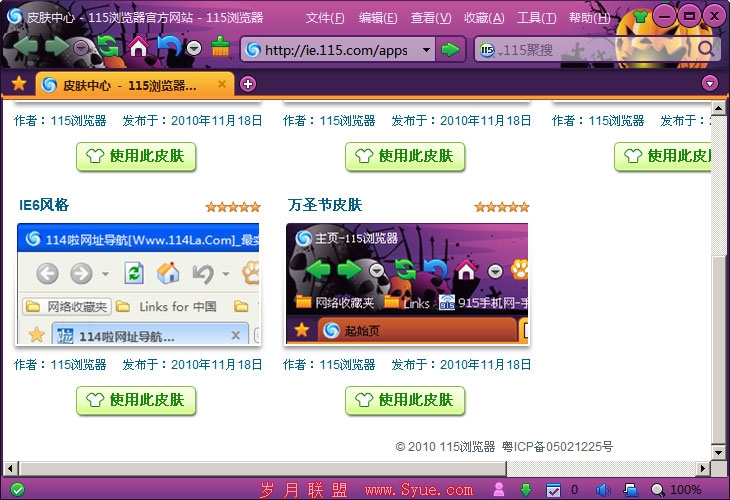Go to homepage via the house icon
The height and width of the screenshot is (500, 730).
139,47
